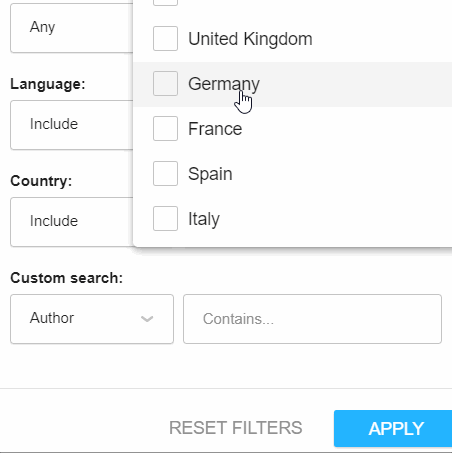Viewport: 452px width, 453px height.
Task: Open the Author custom search dropdown
Action: tap(92, 319)
